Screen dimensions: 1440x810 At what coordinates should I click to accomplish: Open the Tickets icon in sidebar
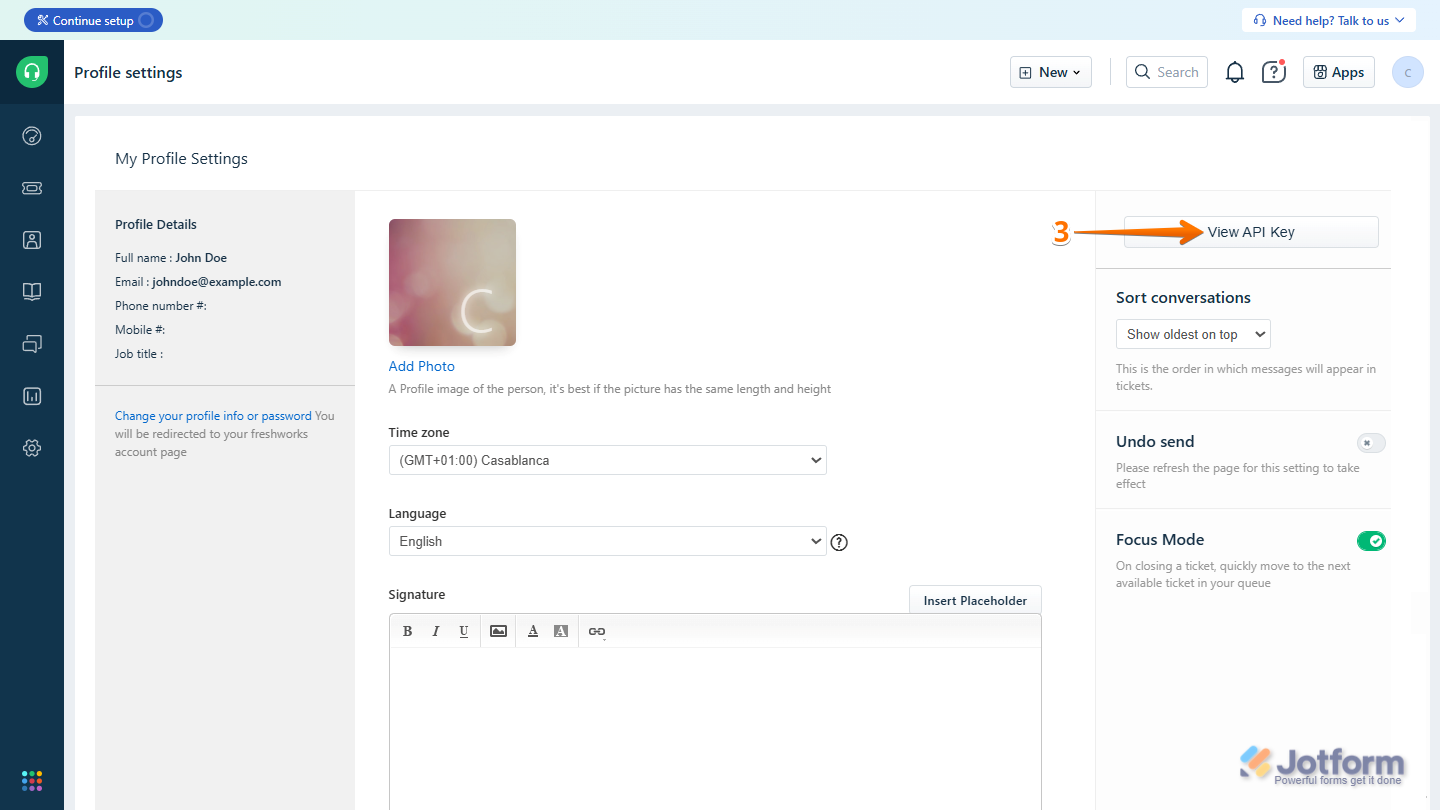[x=32, y=188]
